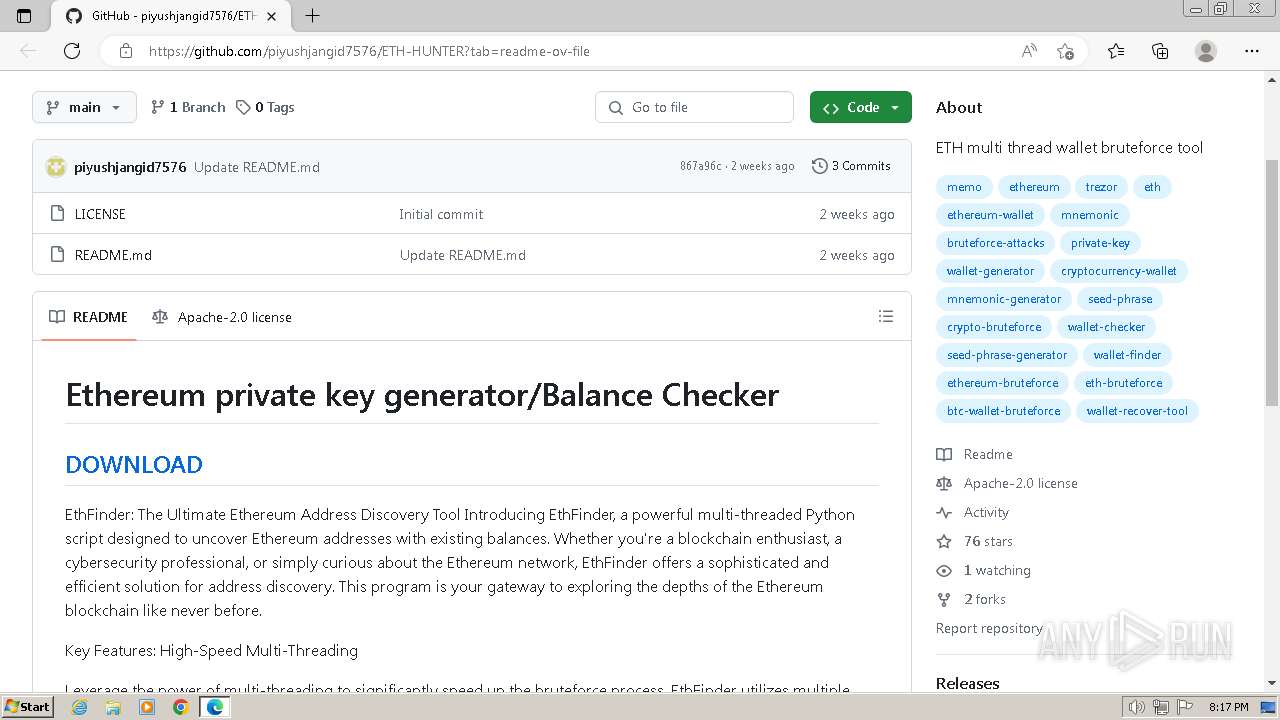The image size is (1280, 720).
Task: Open the Favorites list icon
Action: click(x=1116, y=51)
